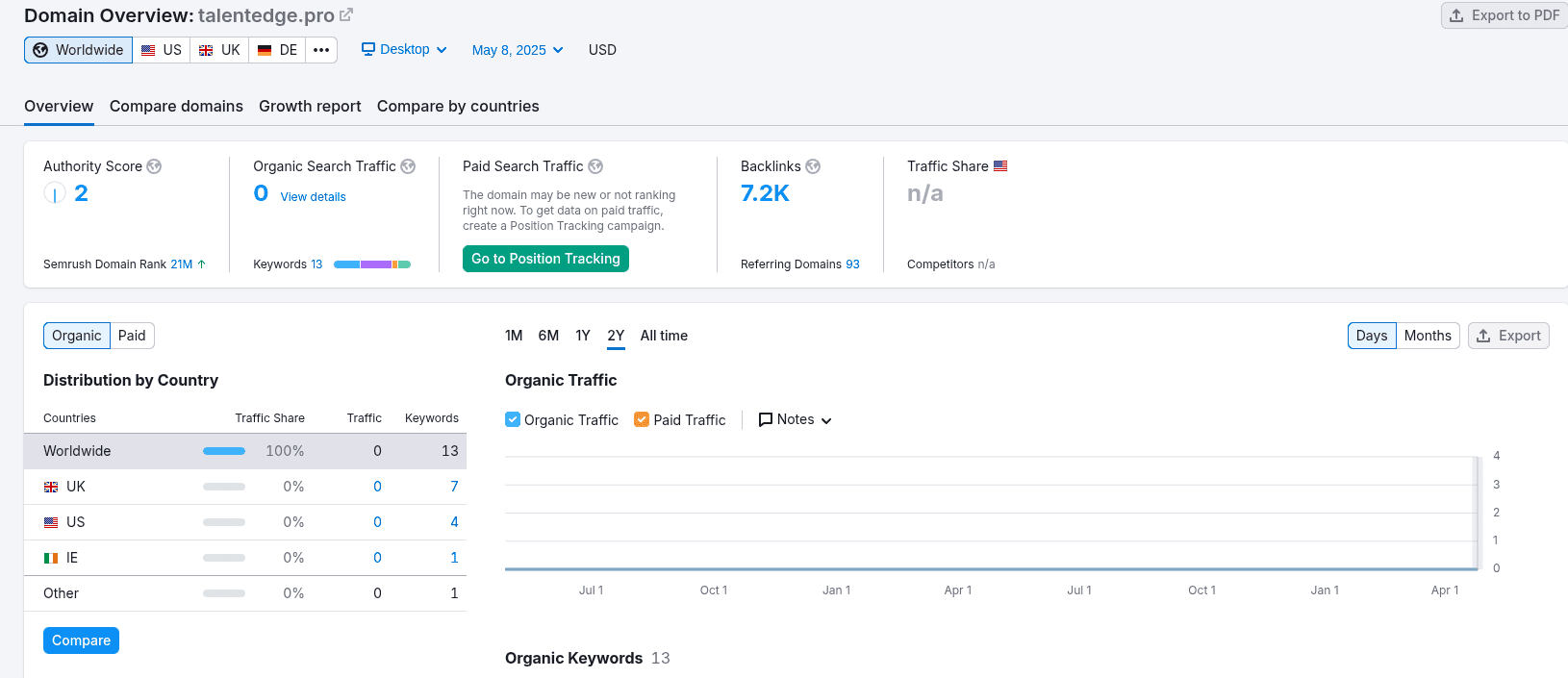Click the Authority Score gauge icon
This screenshot has width=1568, height=678.
tap(55, 193)
